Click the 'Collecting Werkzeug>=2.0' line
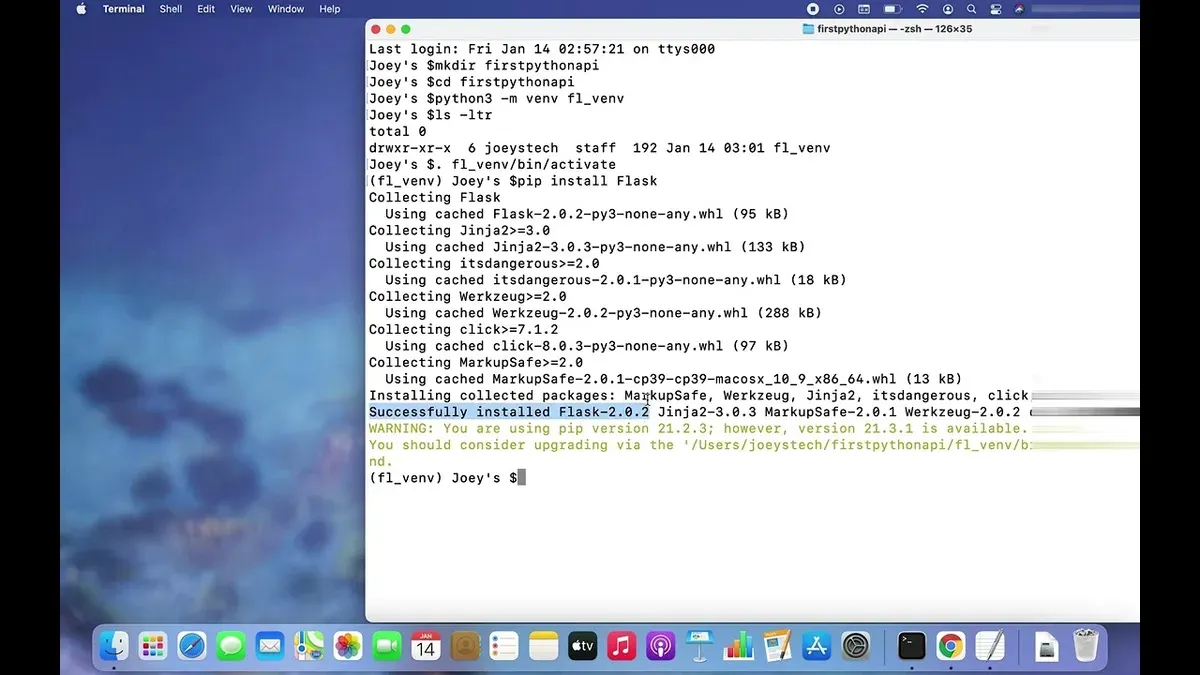 click(x=468, y=296)
